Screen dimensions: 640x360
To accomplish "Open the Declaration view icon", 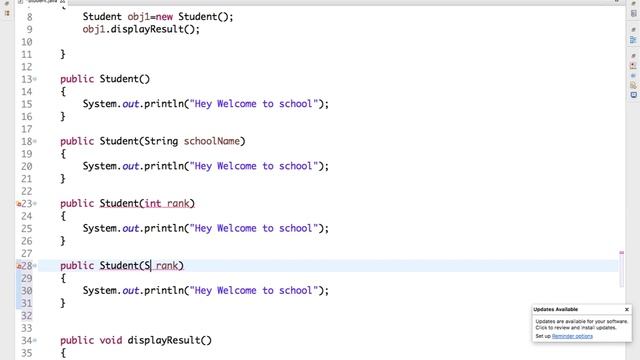I will pyautogui.click(x=633, y=85).
